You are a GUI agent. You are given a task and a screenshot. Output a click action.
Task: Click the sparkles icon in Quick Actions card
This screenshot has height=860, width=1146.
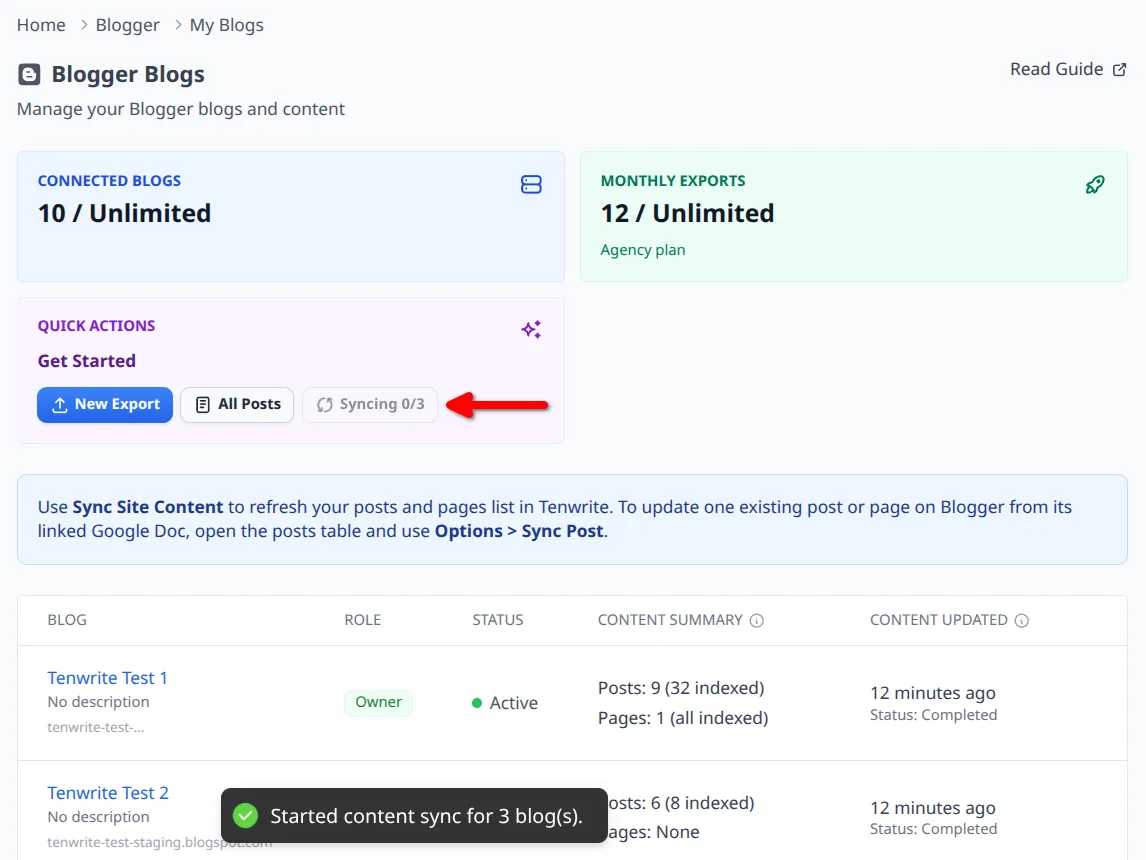point(531,330)
